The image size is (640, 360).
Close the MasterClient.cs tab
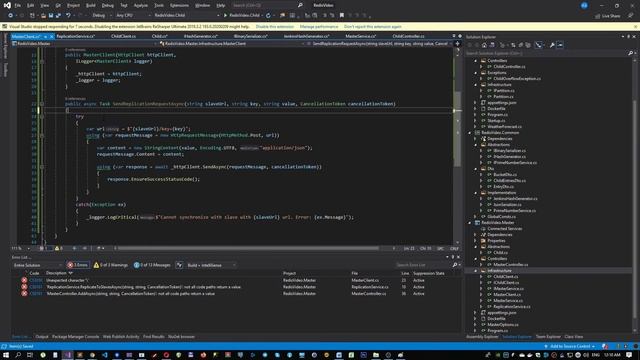(x=51, y=37)
